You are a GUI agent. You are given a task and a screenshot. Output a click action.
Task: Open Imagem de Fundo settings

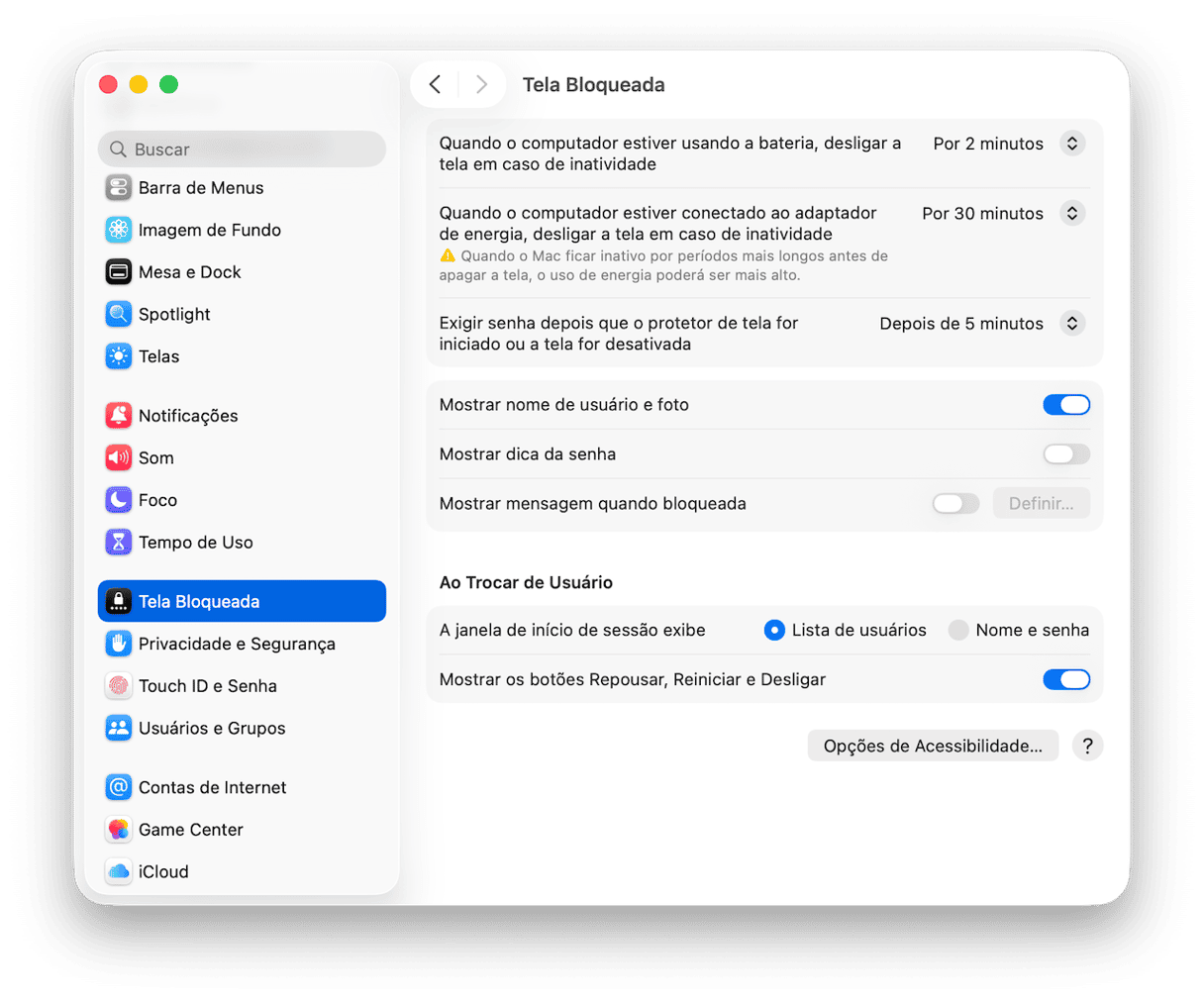[x=242, y=230]
